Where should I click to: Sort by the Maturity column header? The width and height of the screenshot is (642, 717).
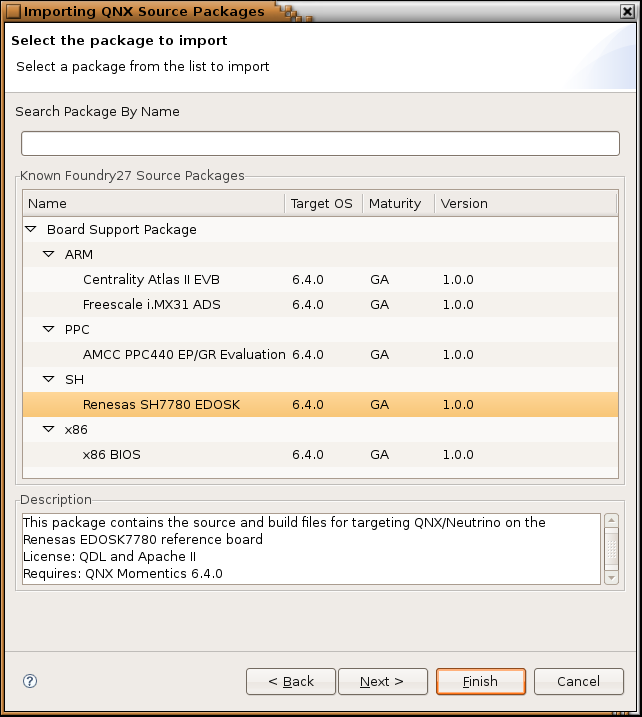(399, 203)
